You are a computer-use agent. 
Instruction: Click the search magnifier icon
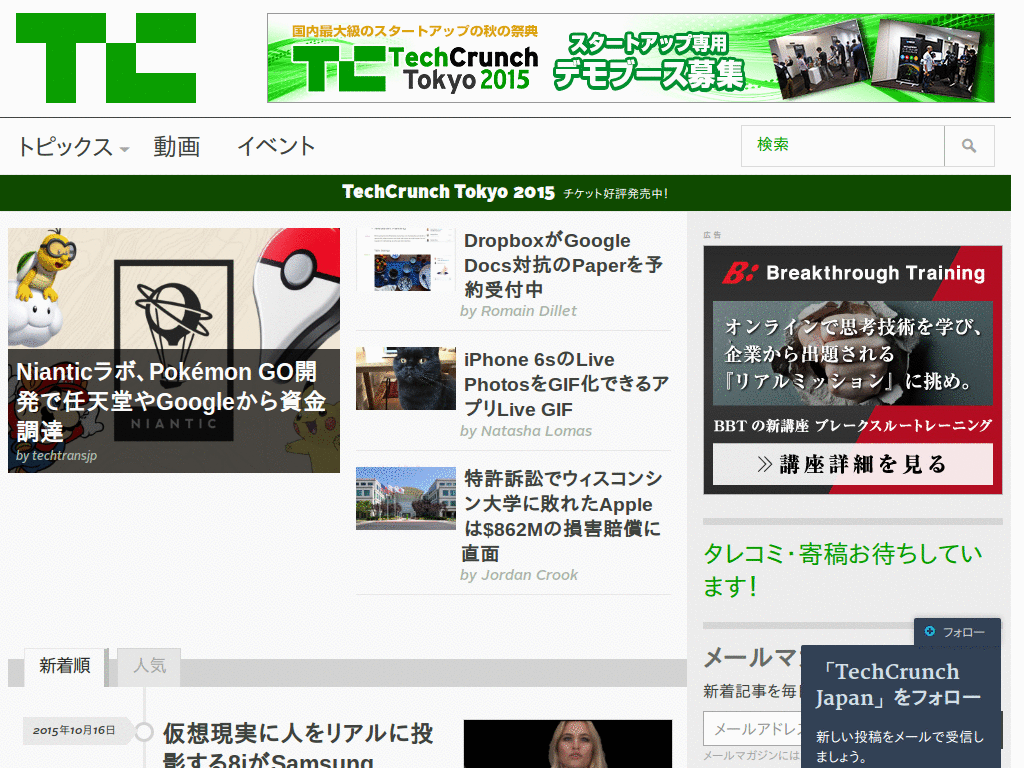(968, 145)
